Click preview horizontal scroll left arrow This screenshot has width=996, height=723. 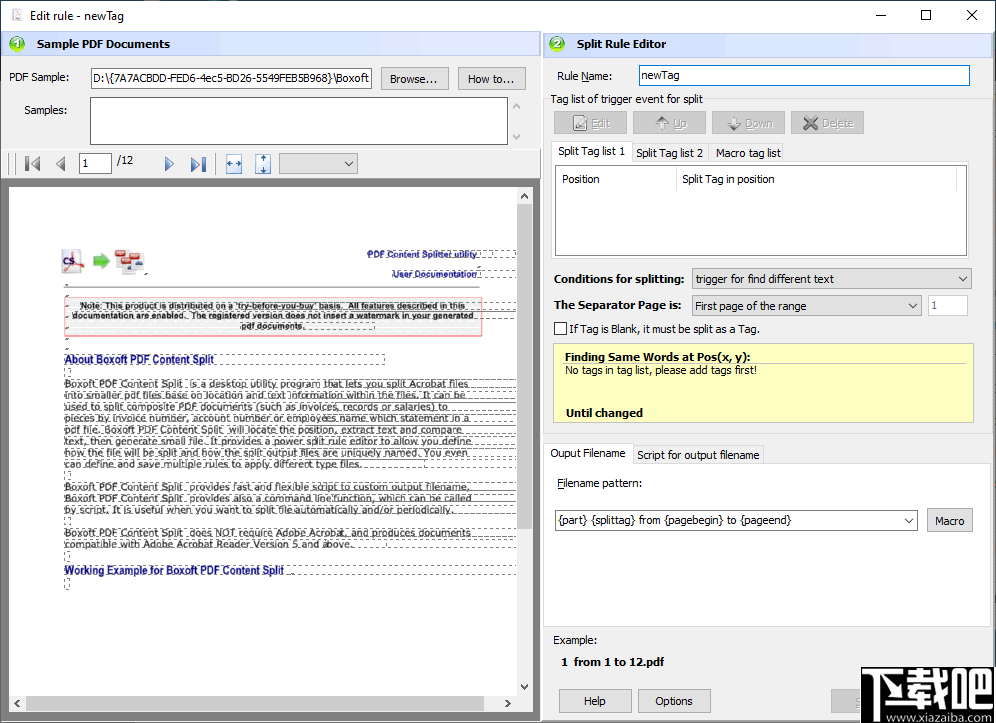17,703
